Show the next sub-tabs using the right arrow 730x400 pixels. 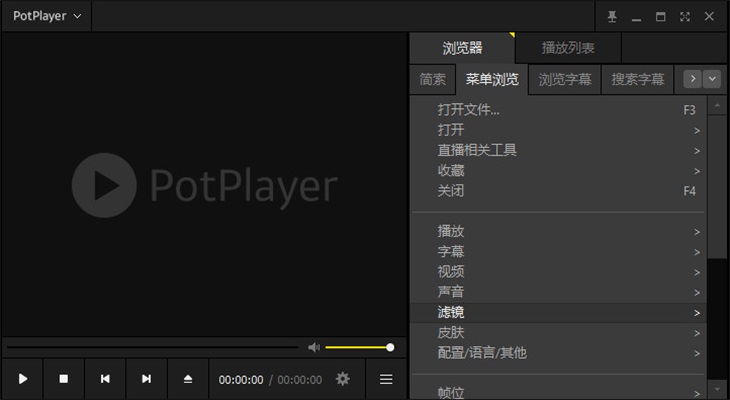pyautogui.click(x=692, y=79)
